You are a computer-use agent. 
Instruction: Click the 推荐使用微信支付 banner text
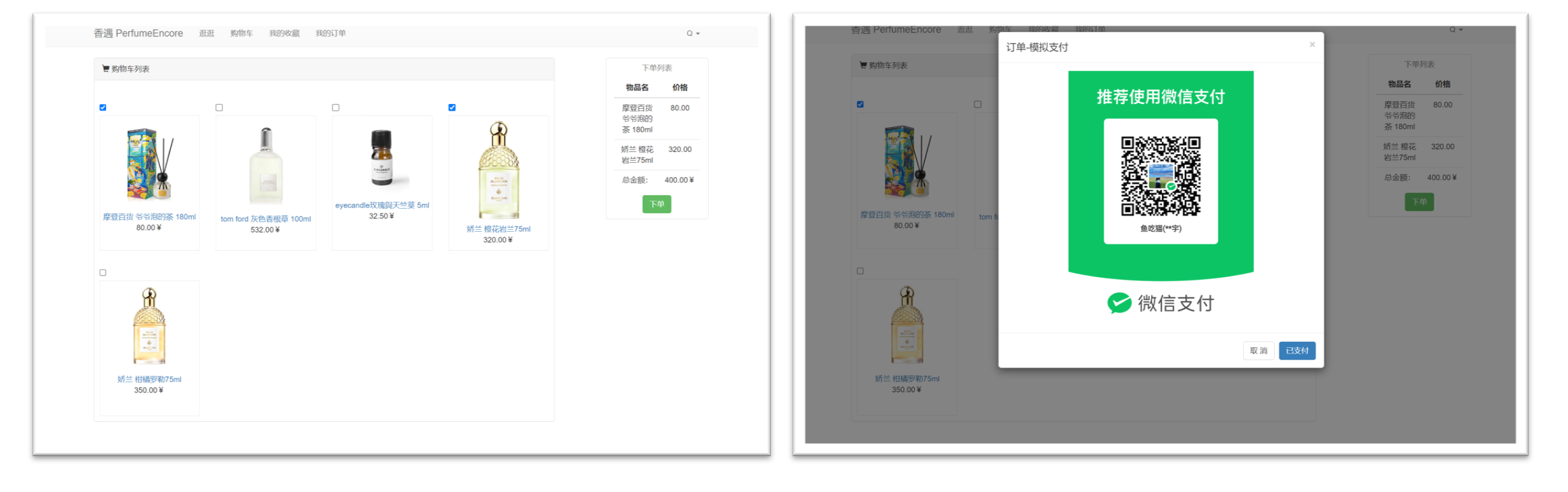point(1161,97)
